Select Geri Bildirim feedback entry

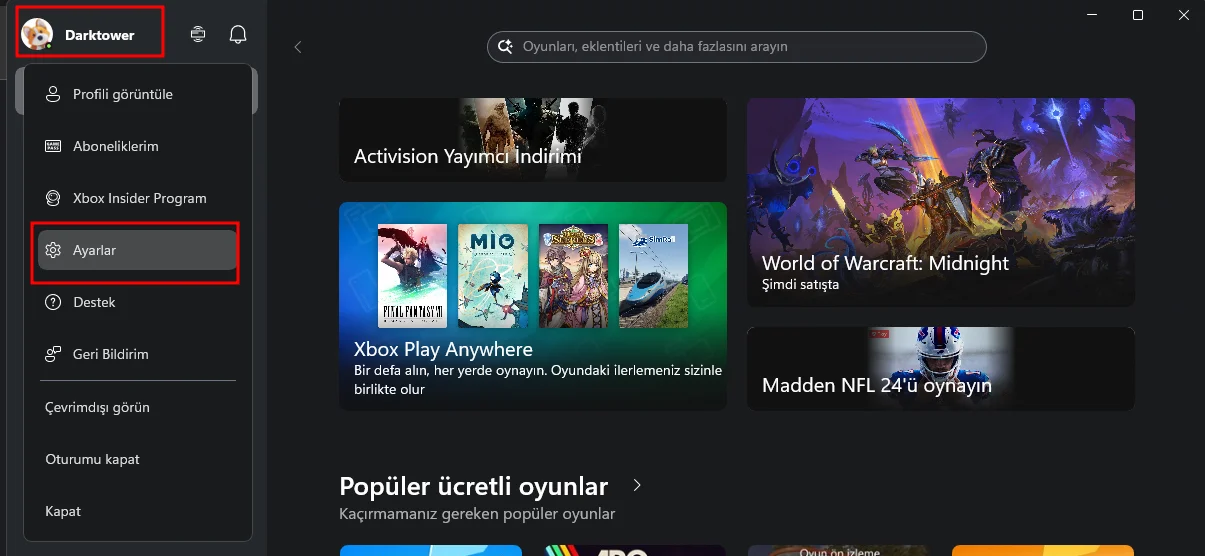[137, 354]
